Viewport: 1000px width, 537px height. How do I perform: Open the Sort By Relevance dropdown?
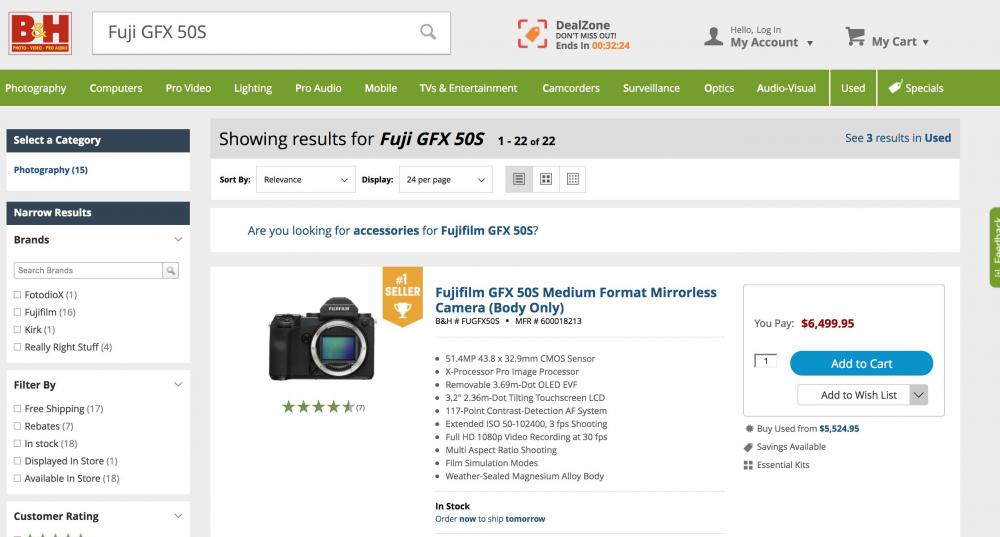(305, 180)
